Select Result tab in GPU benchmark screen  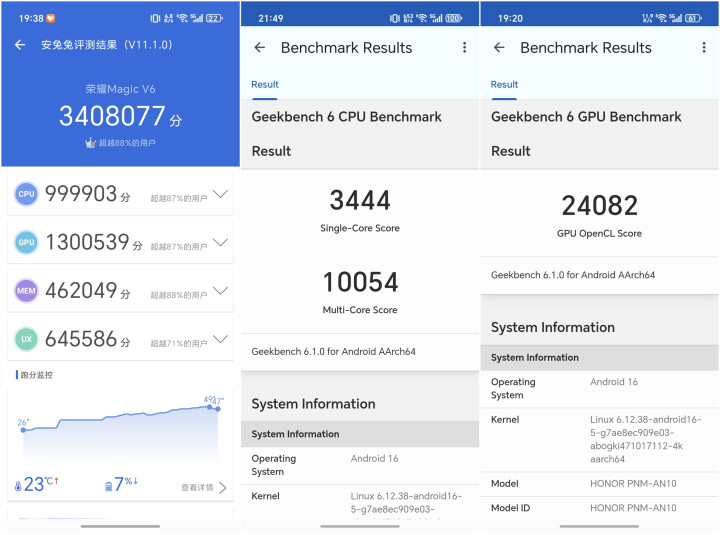[x=504, y=85]
